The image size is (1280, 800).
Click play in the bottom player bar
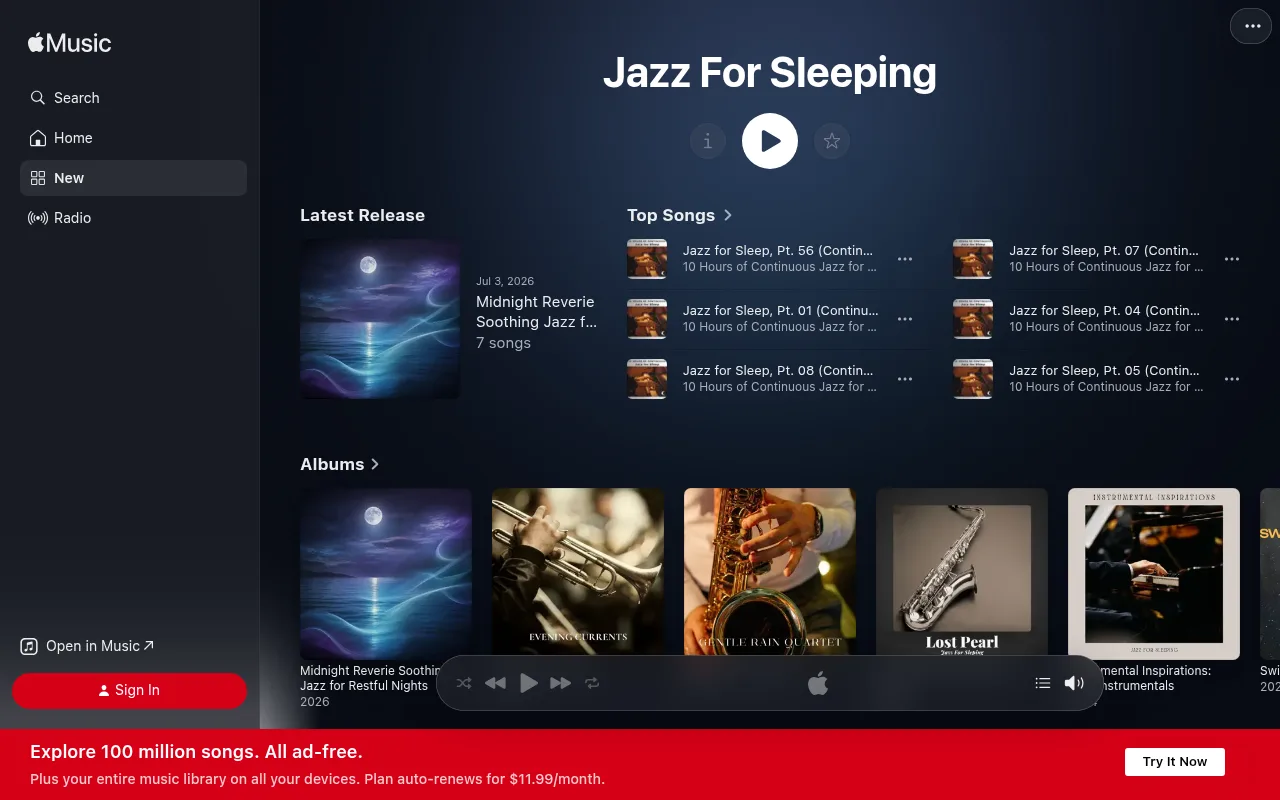(x=529, y=683)
